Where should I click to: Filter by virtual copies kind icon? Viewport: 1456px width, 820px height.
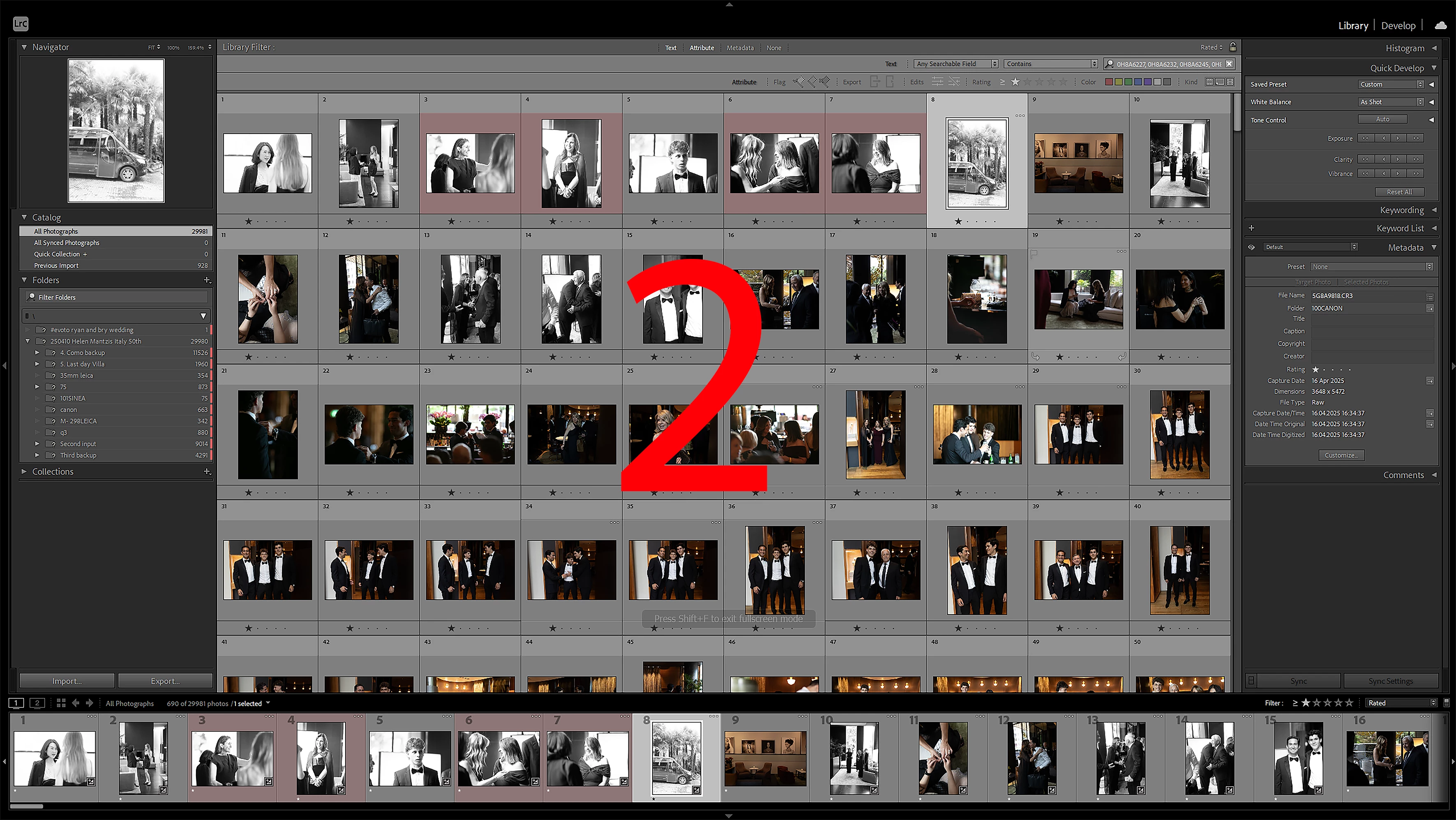click(x=1220, y=82)
